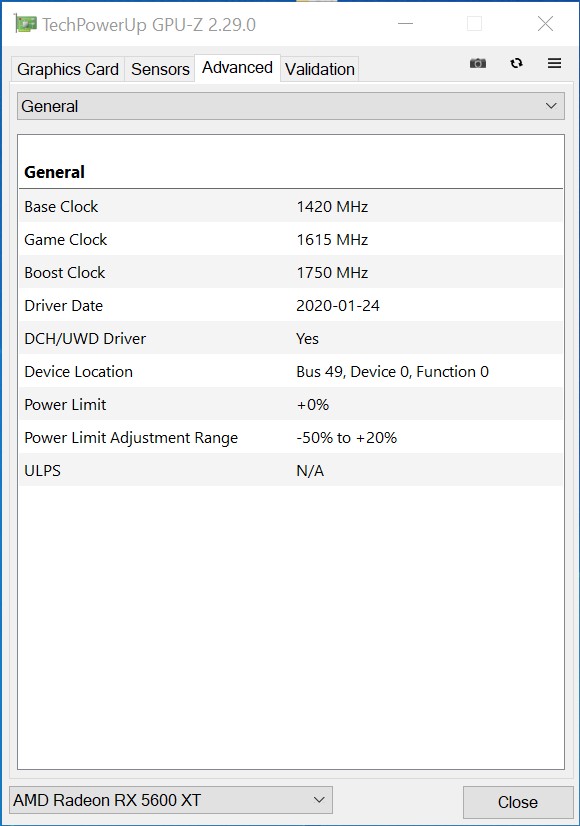Click the Close button

point(518,802)
